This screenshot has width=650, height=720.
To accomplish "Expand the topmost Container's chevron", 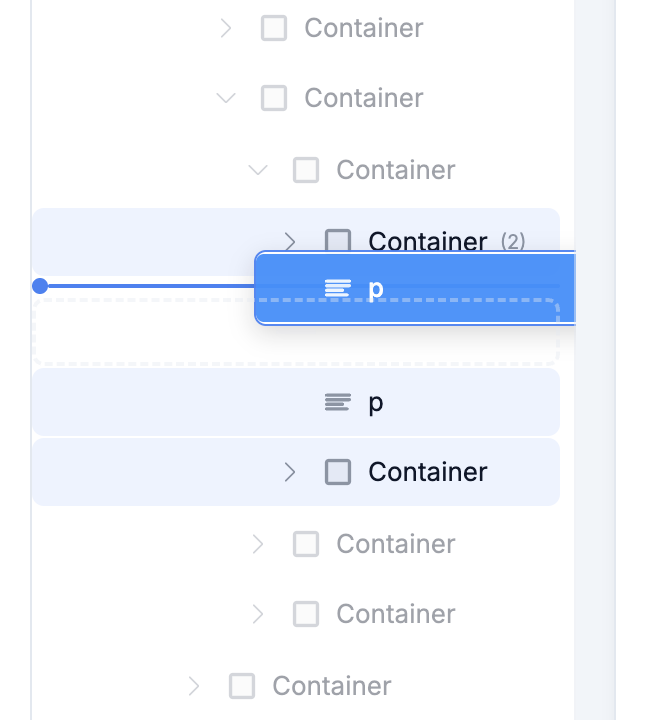I will 226,28.
